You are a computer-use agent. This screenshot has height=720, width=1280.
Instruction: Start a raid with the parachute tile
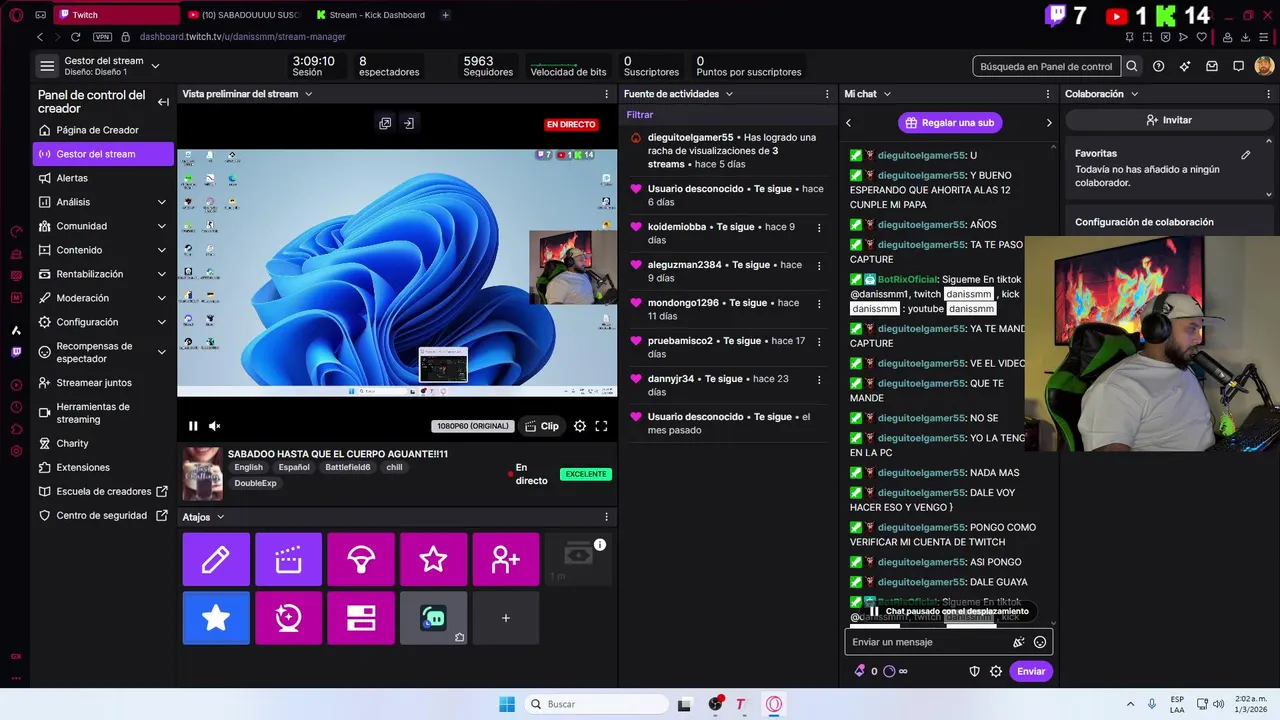pos(361,559)
